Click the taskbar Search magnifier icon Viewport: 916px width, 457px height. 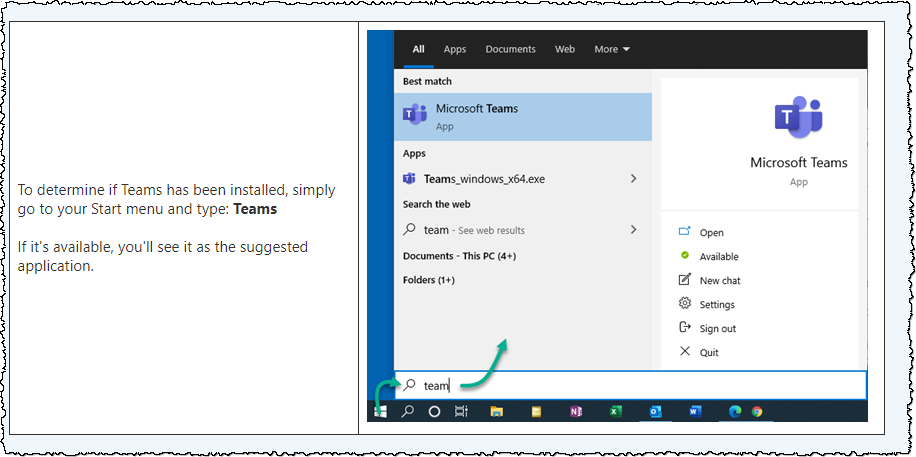(407, 411)
